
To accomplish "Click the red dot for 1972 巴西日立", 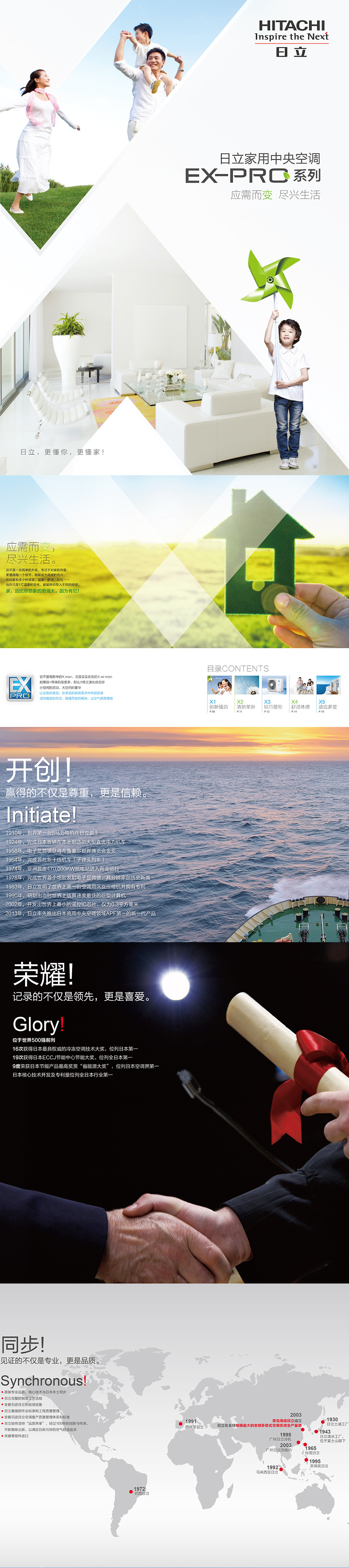I will (x=131, y=1492).
